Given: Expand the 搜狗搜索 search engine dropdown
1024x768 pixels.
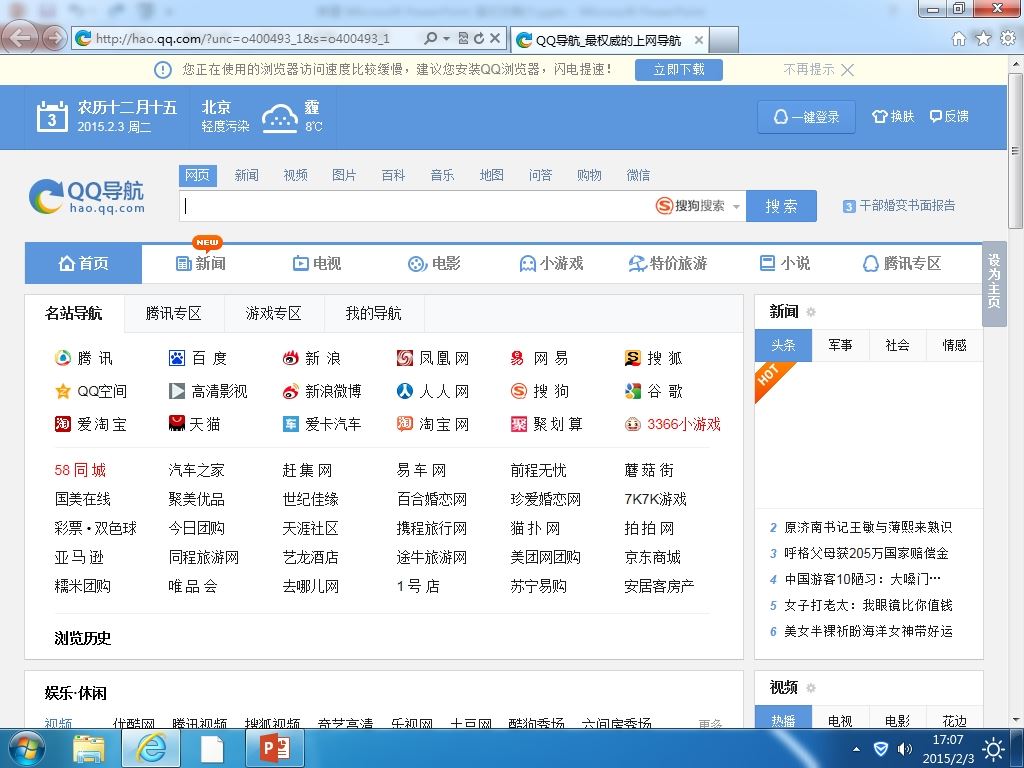Looking at the screenshot, I should (736, 206).
